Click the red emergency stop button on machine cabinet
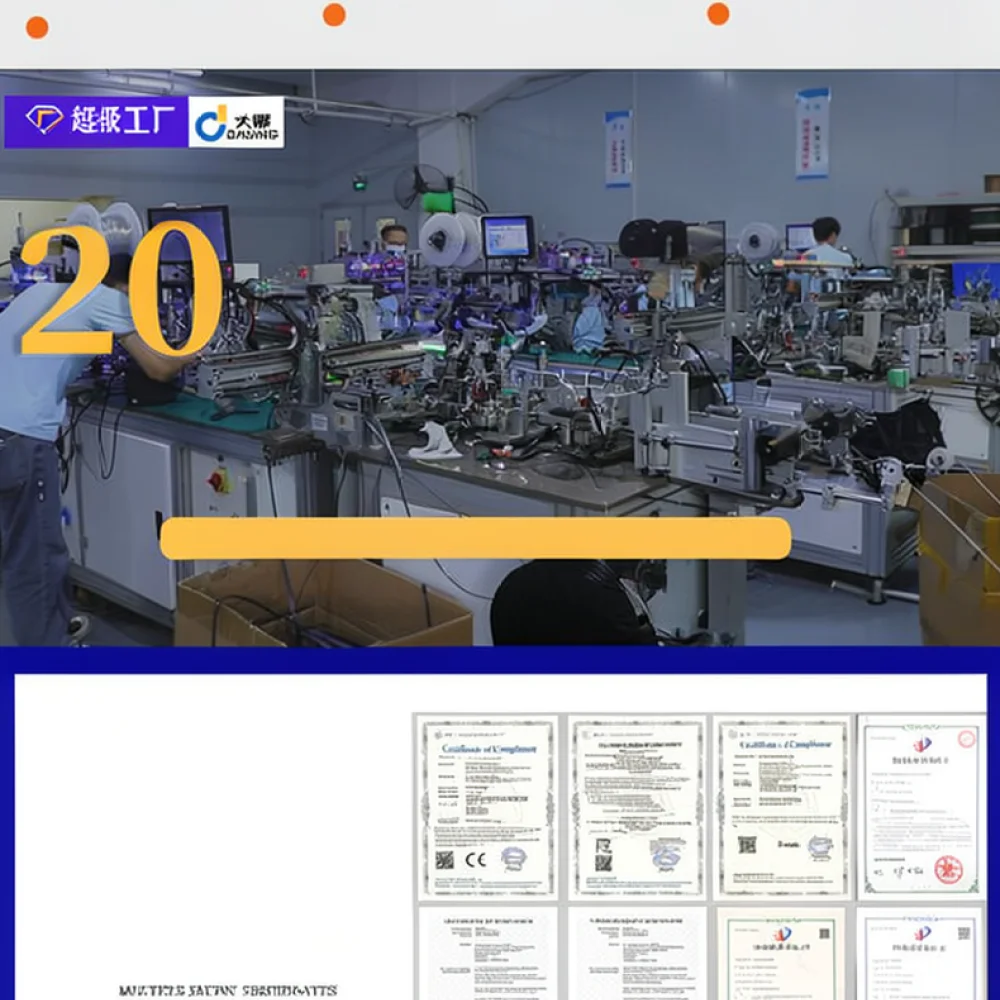Image resolution: width=1000 pixels, height=1000 pixels. [219, 480]
